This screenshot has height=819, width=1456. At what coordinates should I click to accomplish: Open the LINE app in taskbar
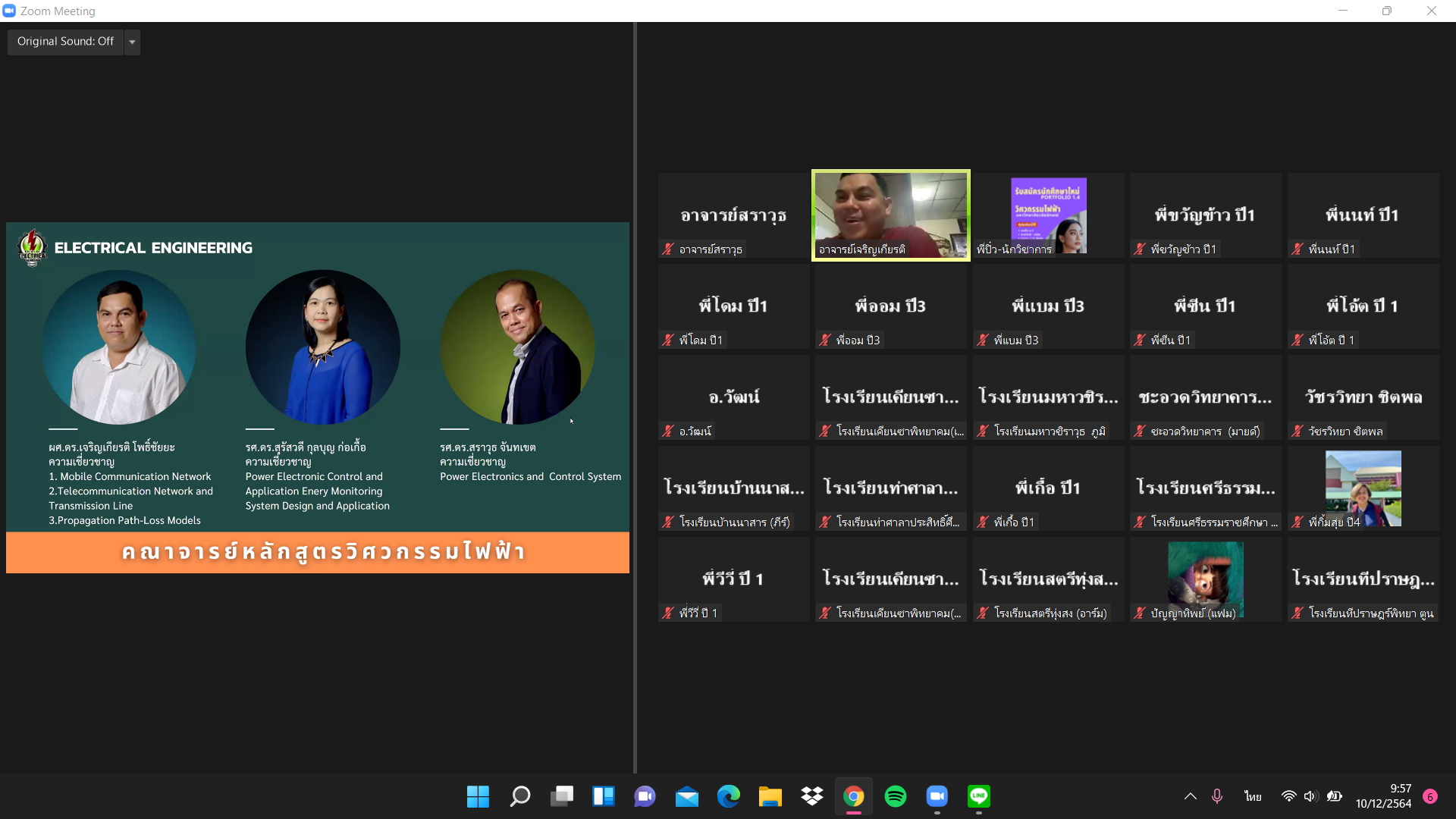click(x=979, y=796)
